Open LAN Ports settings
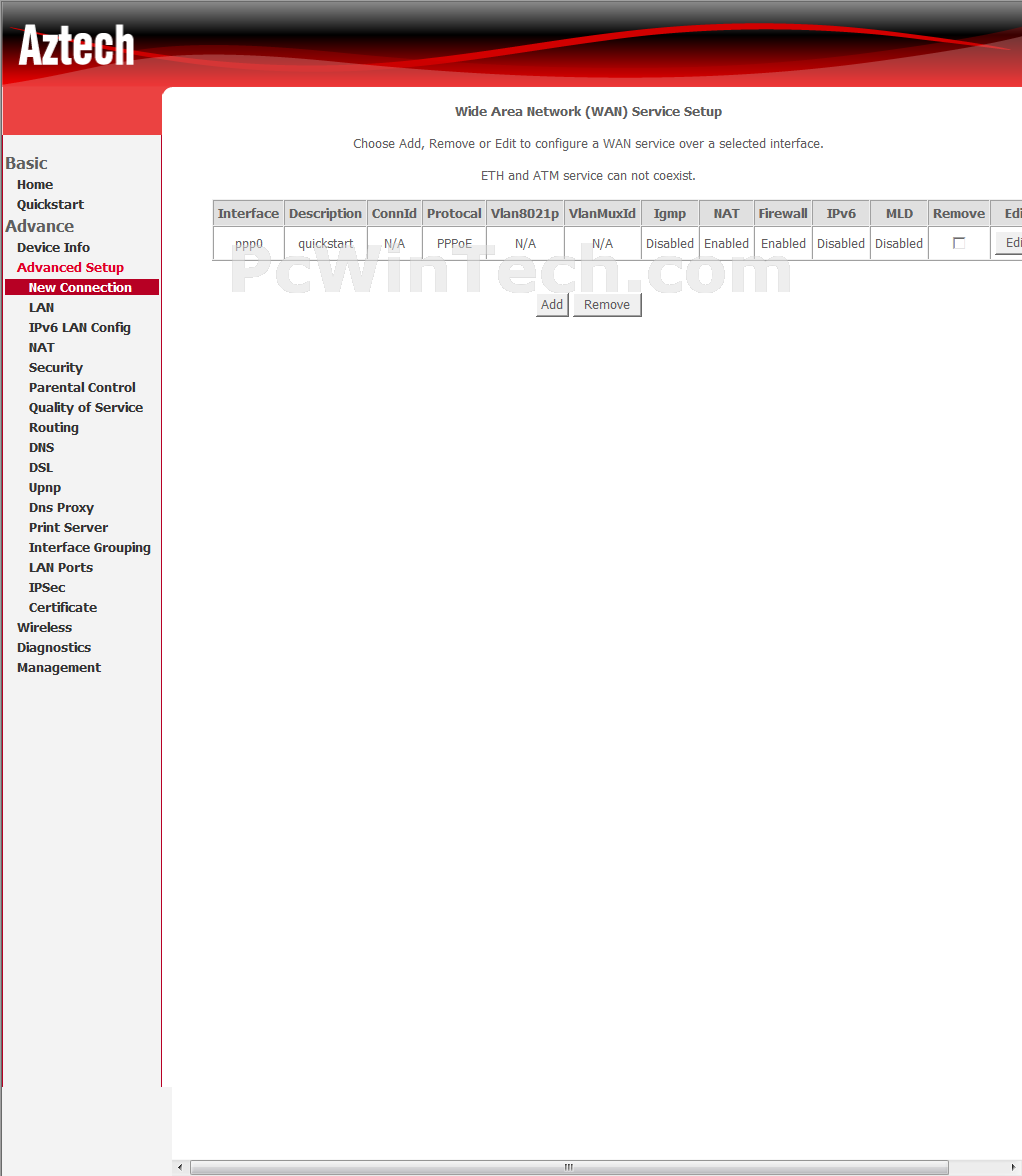This screenshot has width=1022, height=1176. pyautogui.click(x=61, y=568)
